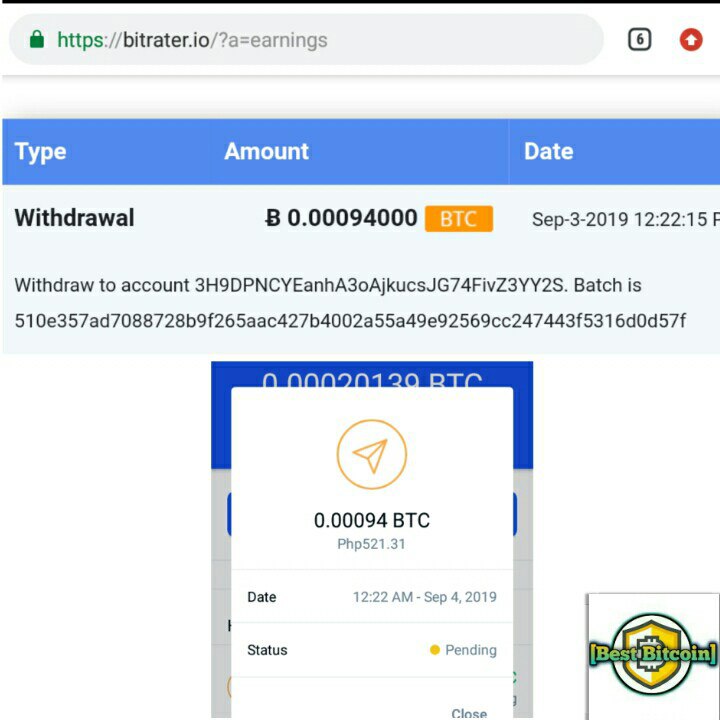Tap the red upward arrow update icon
The width and height of the screenshot is (720, 720).
(x=691, y=39)
